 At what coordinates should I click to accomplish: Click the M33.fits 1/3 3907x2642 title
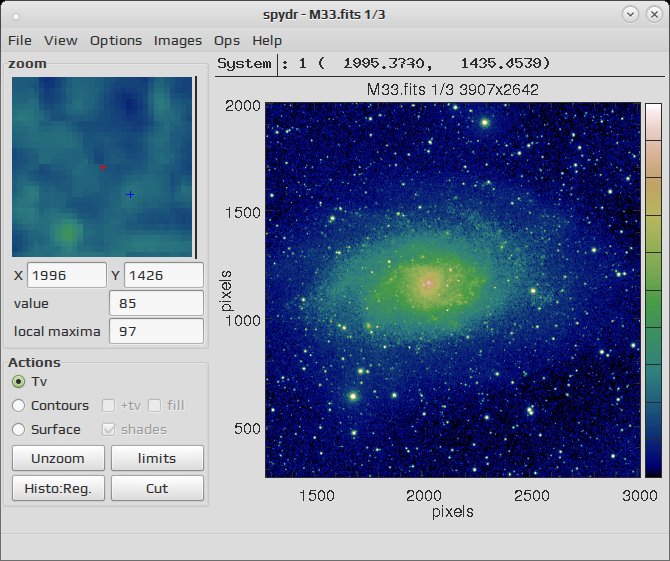click(x=453, y=90)
